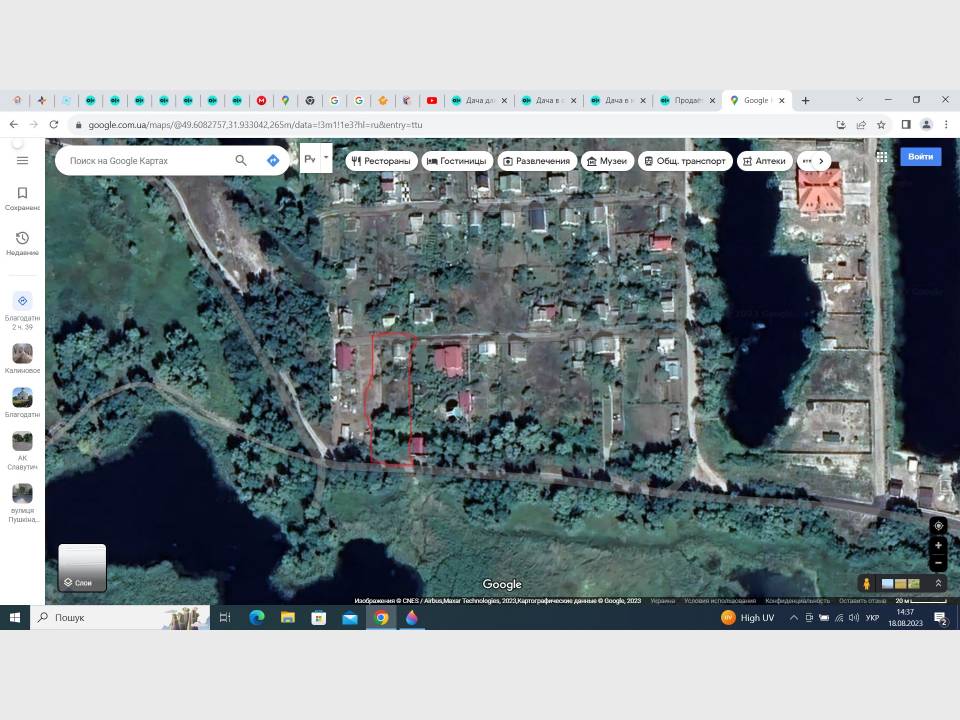Open the Конфиденциальность link

coord(798,601)
